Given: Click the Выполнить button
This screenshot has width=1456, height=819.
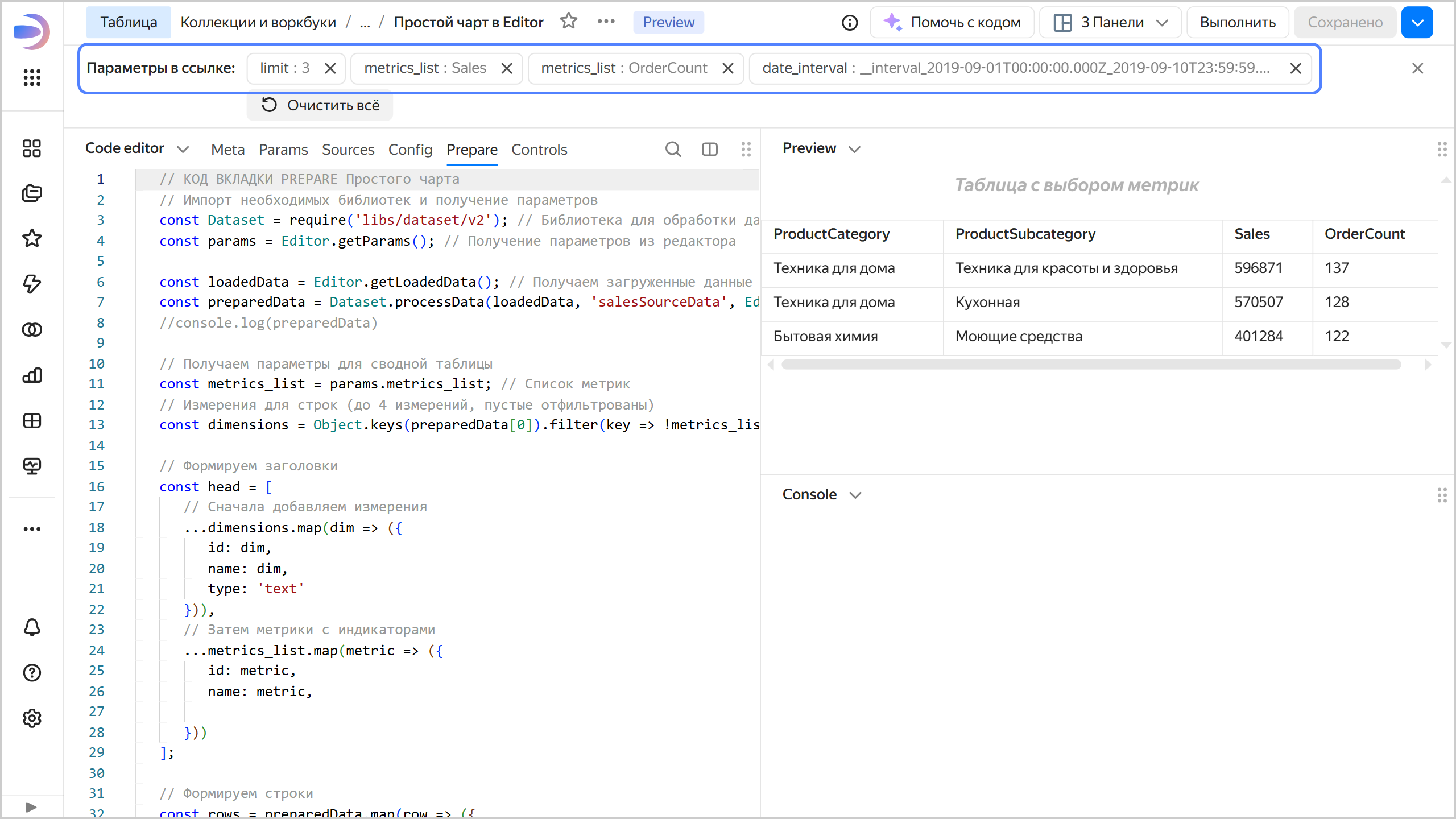Looking at the screenshot, I should (x=1238, y=23).
